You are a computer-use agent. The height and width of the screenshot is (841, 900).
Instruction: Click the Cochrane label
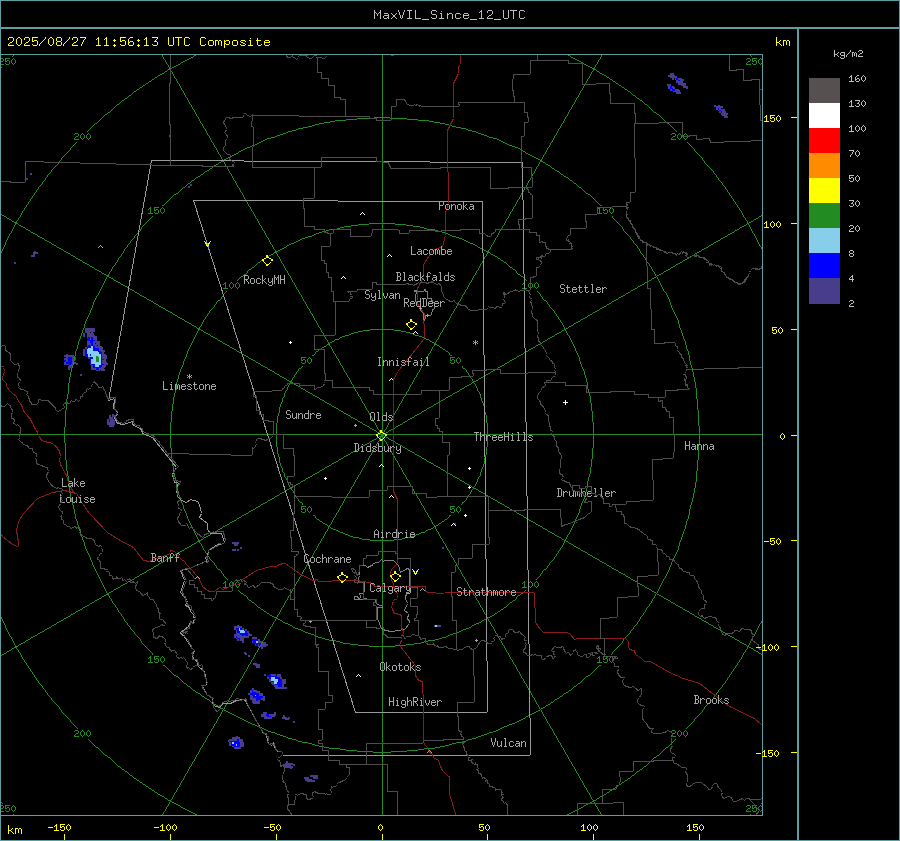coord(327,559)
